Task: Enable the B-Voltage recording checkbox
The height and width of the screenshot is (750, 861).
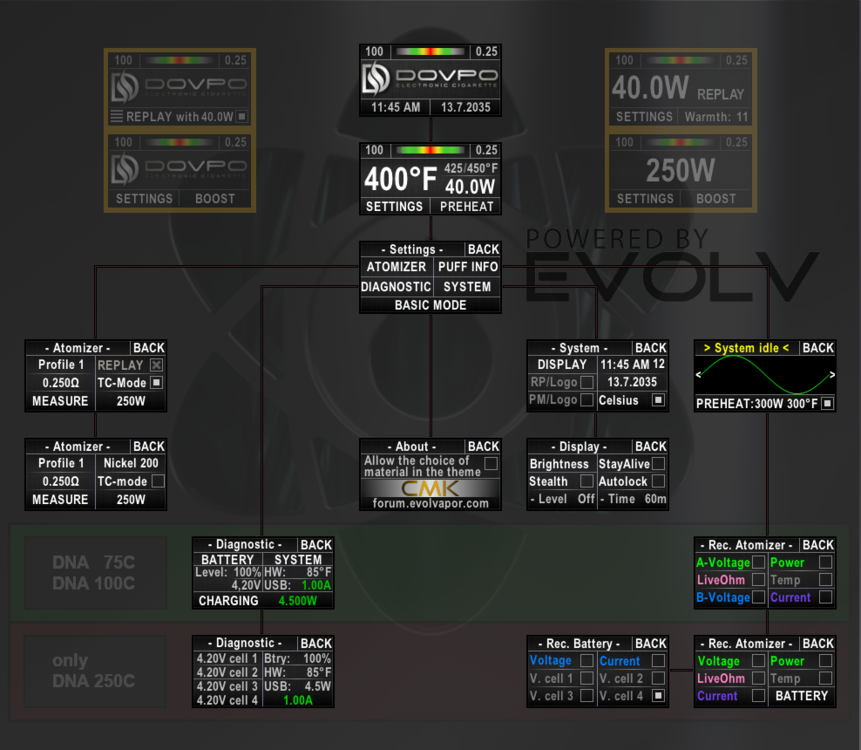Action: pos(758,597)
